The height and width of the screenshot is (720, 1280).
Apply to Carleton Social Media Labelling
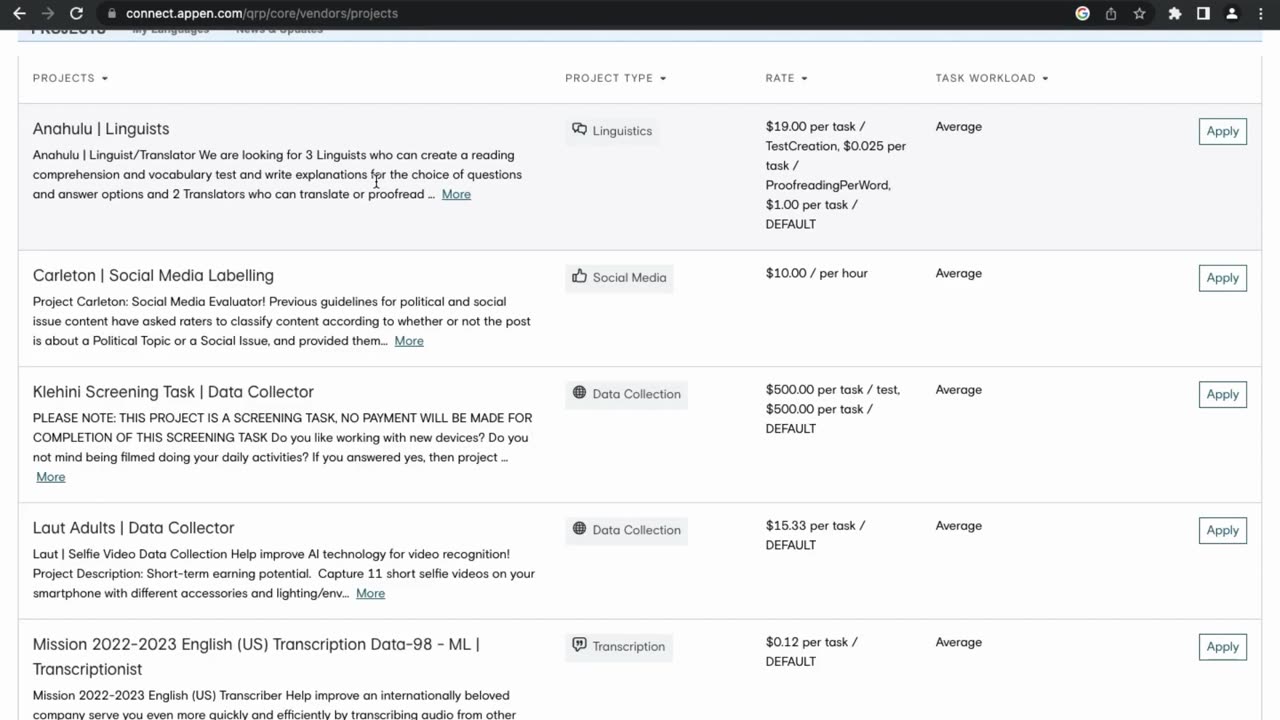click(x=1222, y=278)
